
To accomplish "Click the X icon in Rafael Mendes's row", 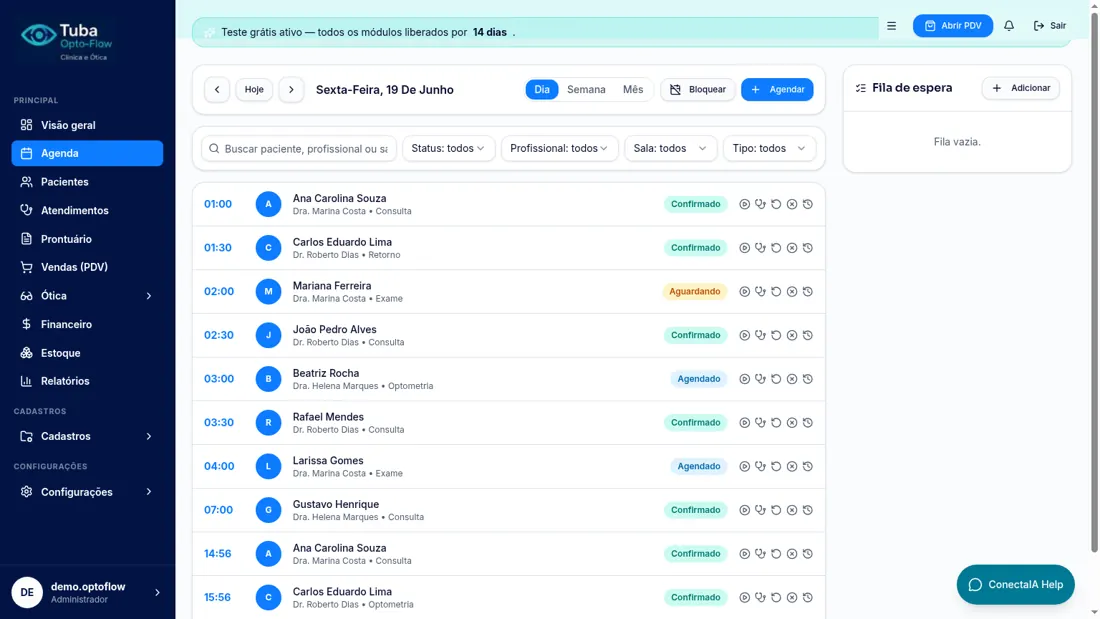I will (x=792, y=422).
